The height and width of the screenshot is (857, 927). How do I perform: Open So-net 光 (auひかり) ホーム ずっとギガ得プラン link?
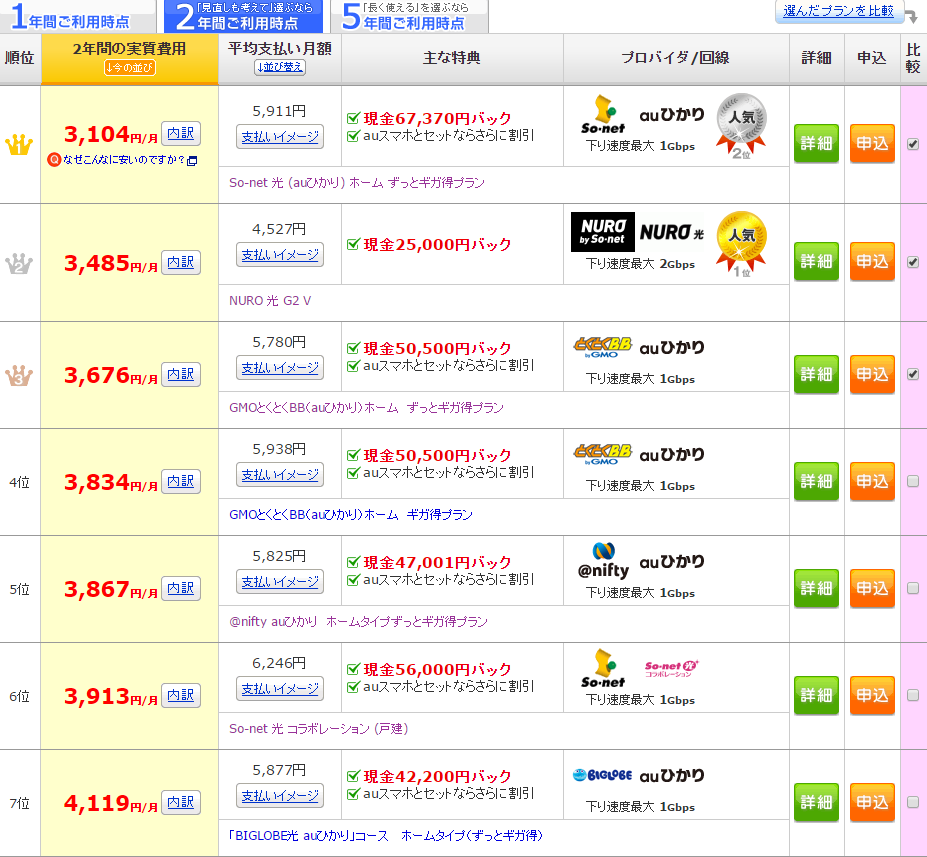(357, 183)
